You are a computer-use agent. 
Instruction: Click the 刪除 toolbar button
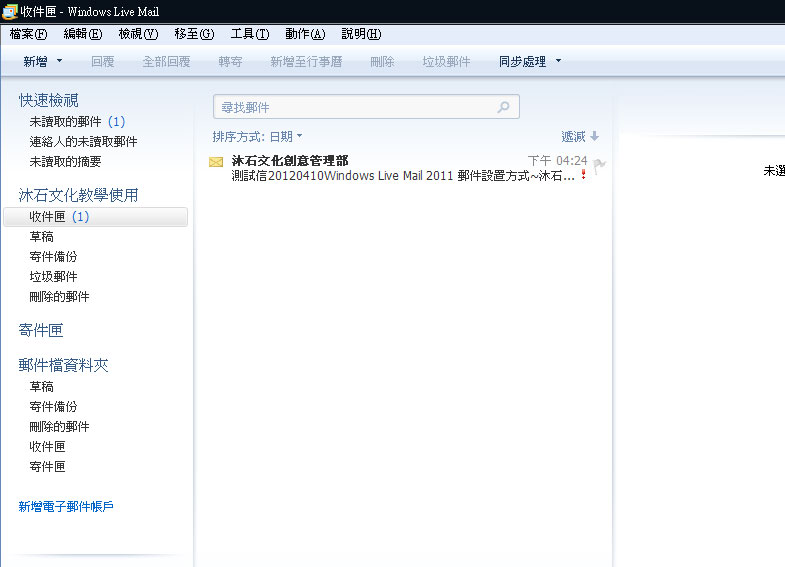point(382,62)
